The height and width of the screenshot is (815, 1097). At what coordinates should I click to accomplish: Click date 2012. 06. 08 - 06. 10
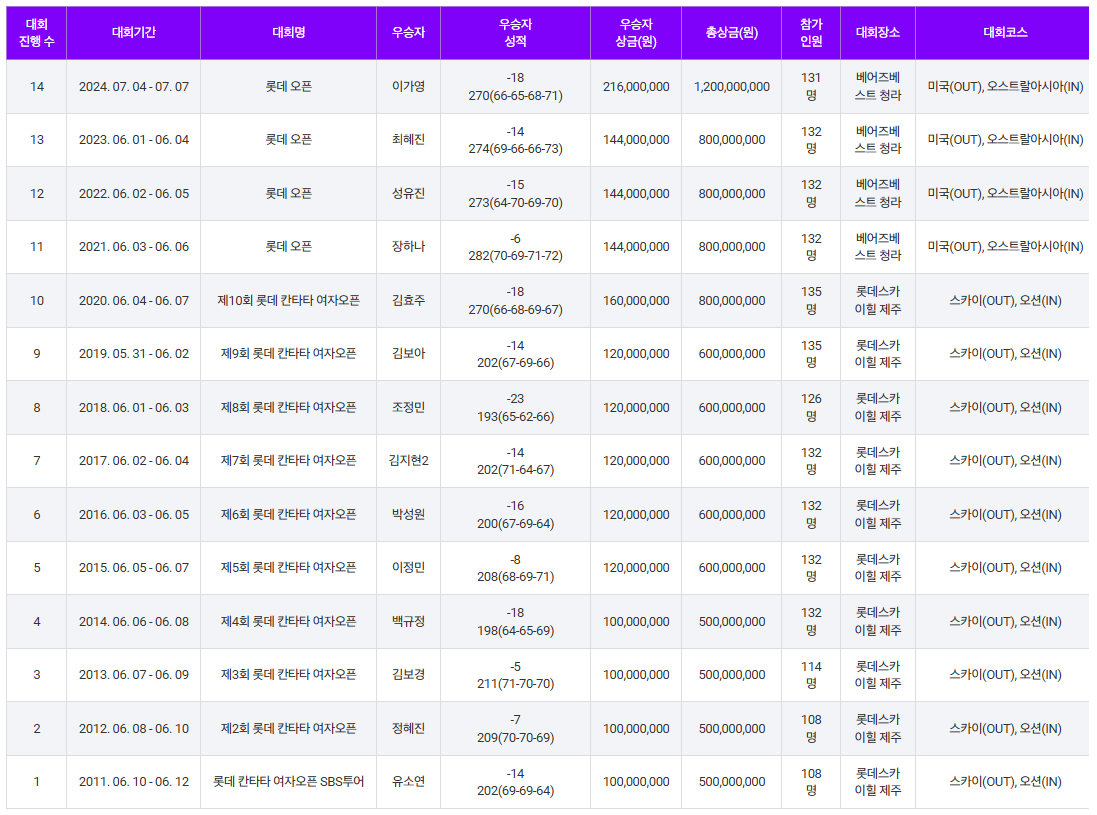point(134,729)
